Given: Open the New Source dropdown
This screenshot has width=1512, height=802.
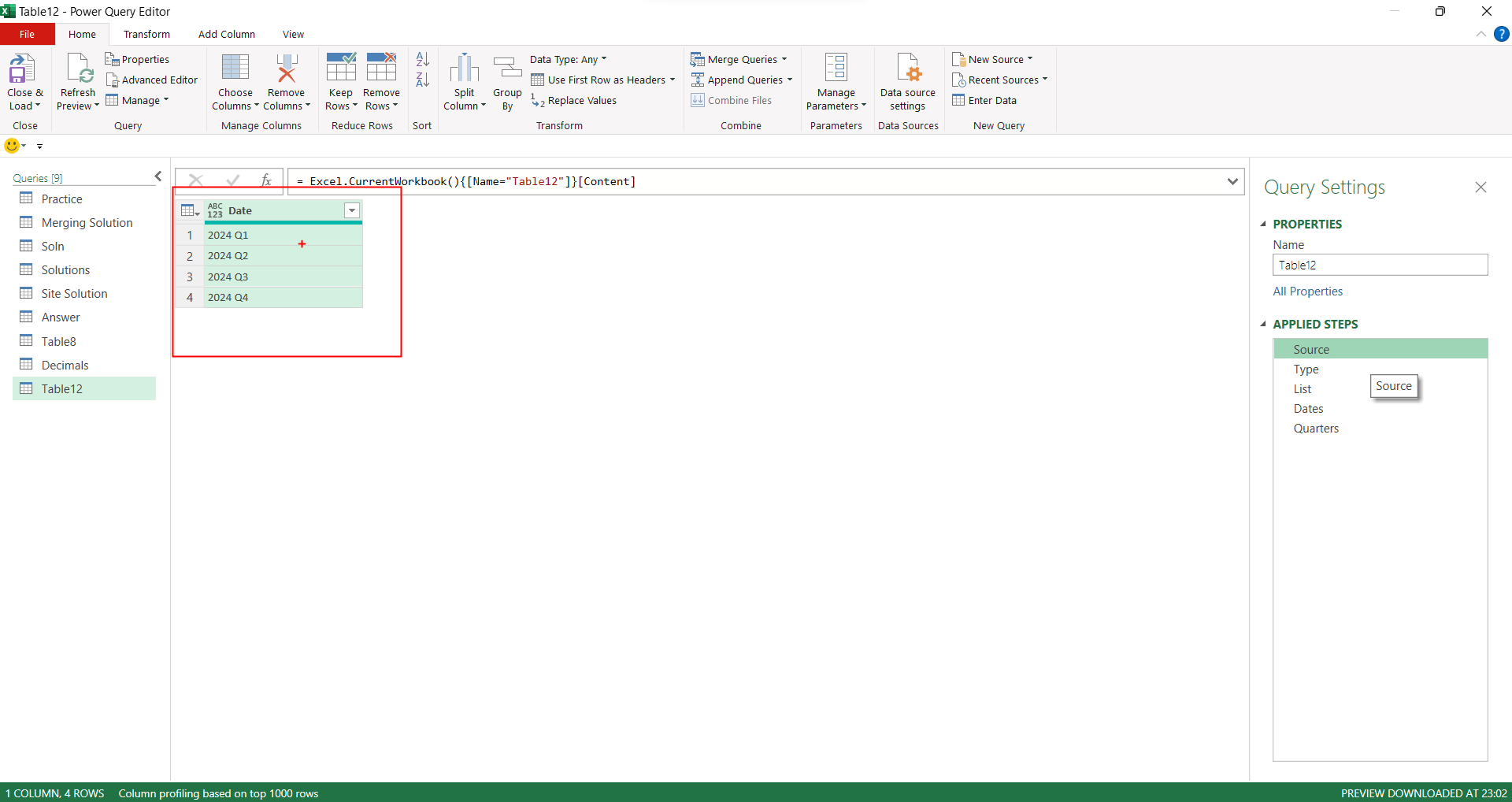Looking at the screenshot, I should click(x=992, y=59).
